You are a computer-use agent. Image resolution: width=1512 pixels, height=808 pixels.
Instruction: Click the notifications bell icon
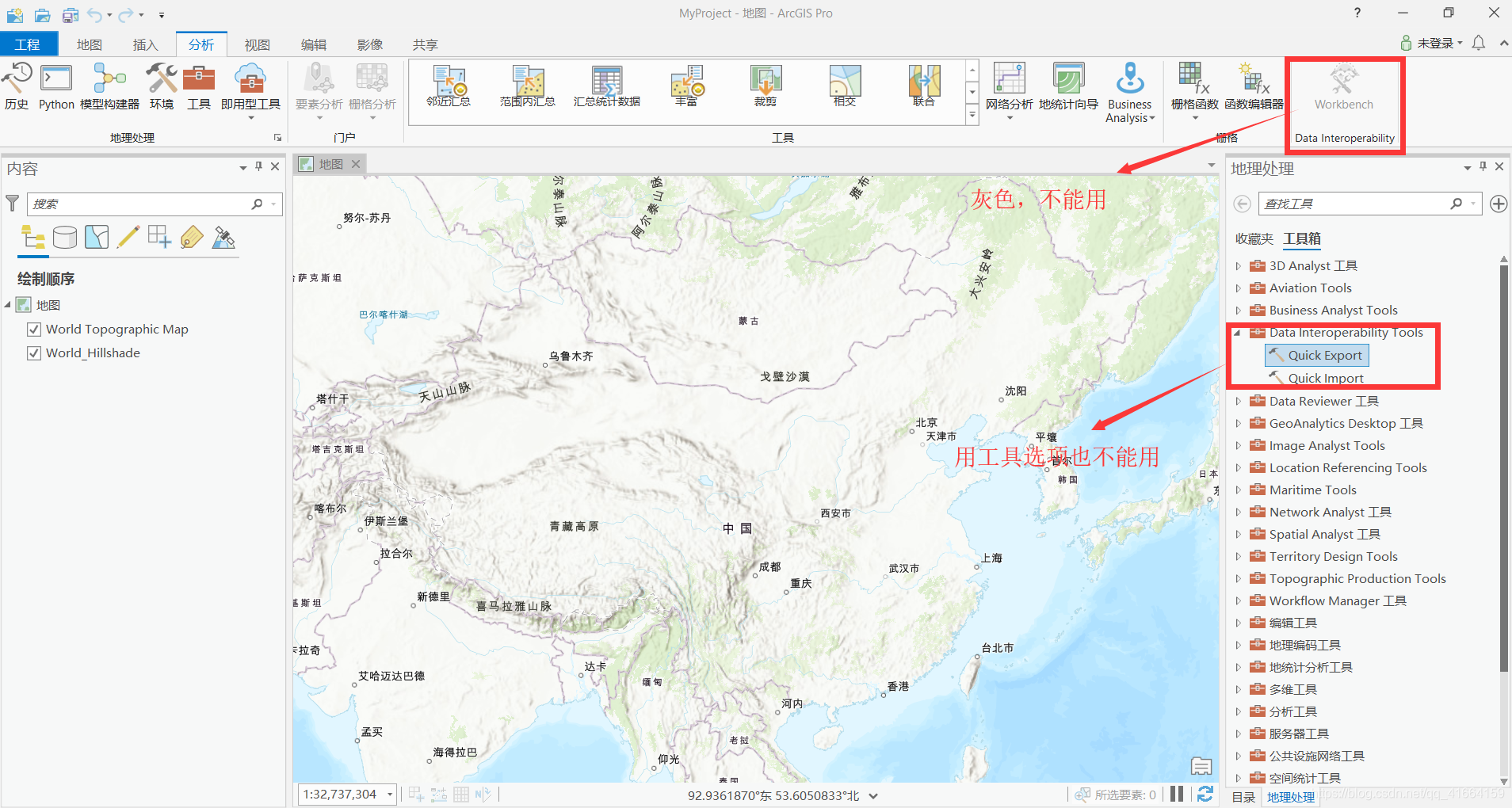(x=1479, y=43)
